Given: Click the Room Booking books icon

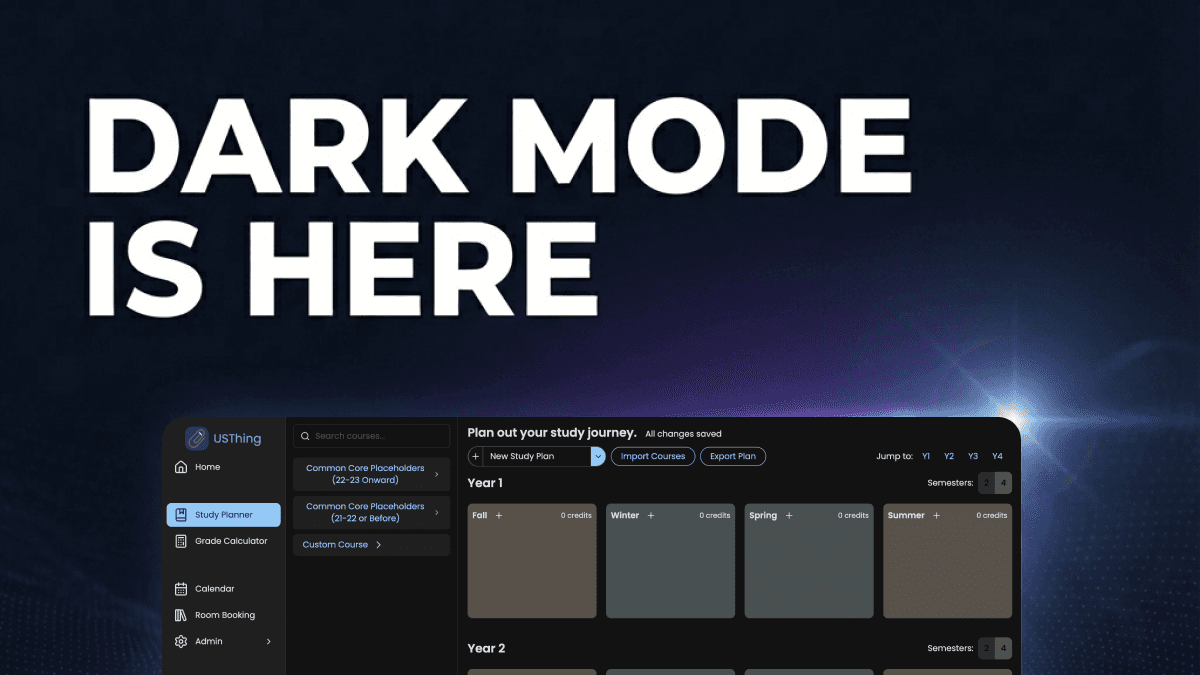Looking at the screenshot, I should 181,615.
